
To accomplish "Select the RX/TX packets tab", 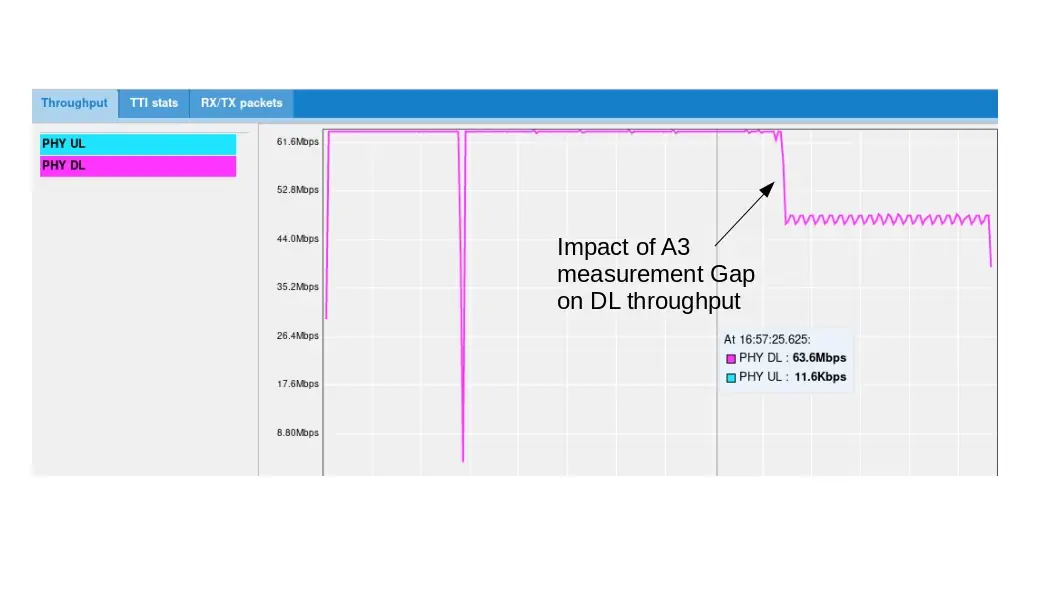I will pyautogui.click(x=241, y=103).
